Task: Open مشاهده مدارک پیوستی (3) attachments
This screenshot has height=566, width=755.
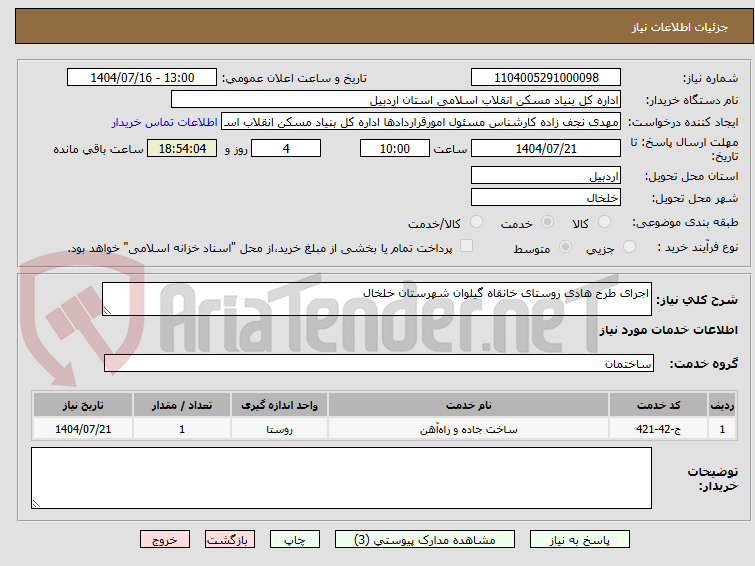Action: pos(425,540)
